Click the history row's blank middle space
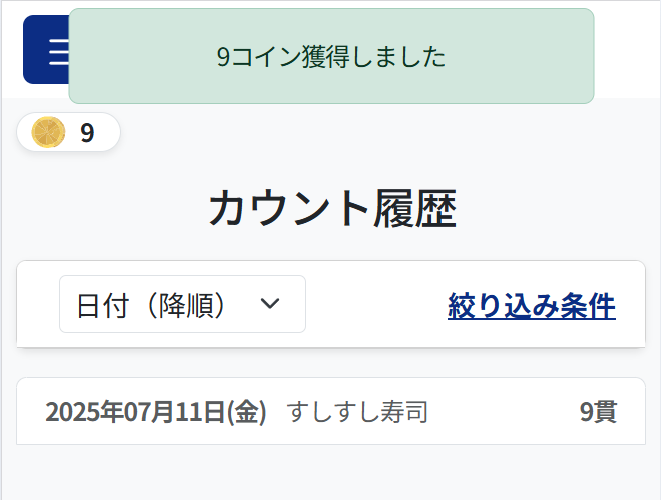Screen dimensions: 661x500 [504, 412]
